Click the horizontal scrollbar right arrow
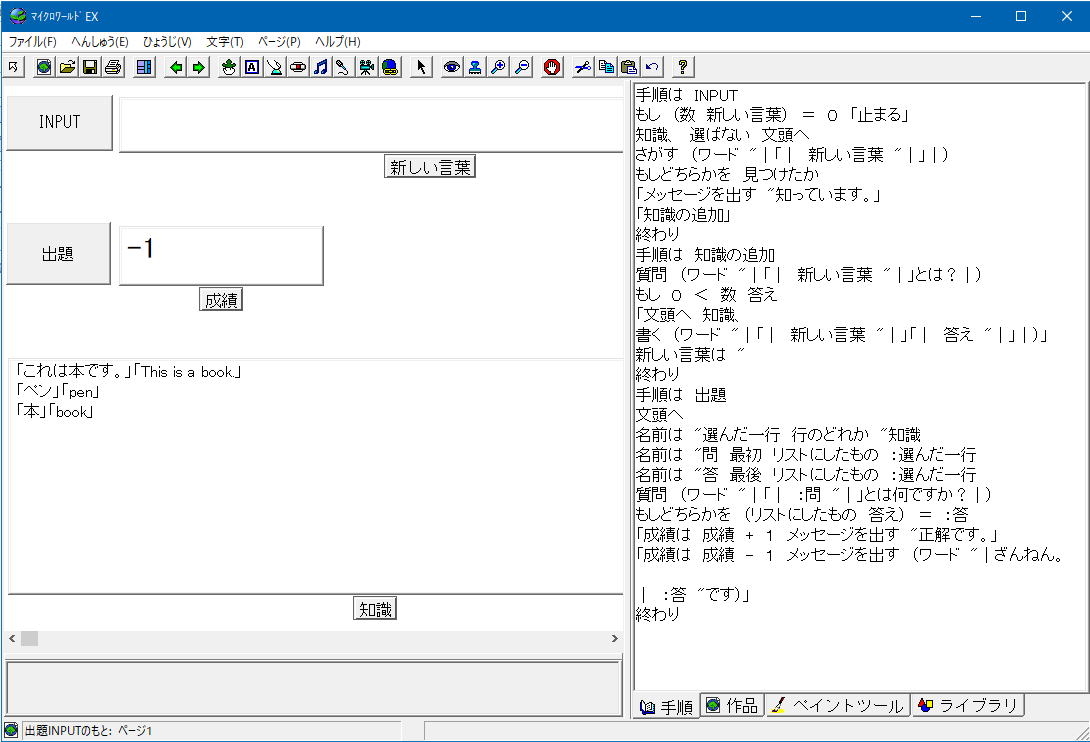1090x742 pixels. [x=615, y=638]
